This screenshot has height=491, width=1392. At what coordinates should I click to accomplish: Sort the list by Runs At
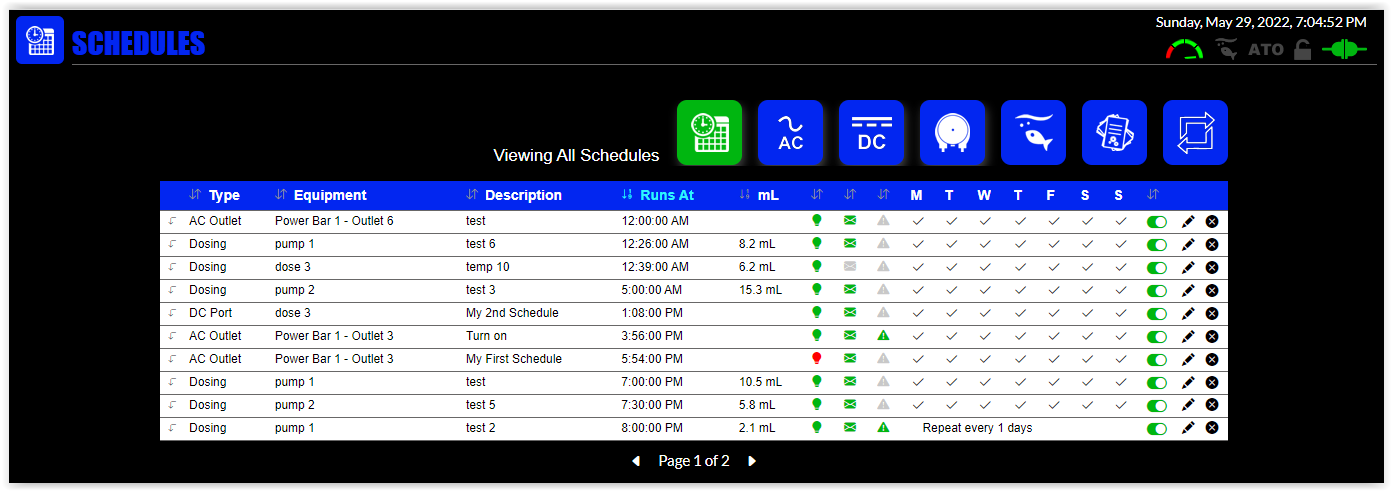point(666,195)
